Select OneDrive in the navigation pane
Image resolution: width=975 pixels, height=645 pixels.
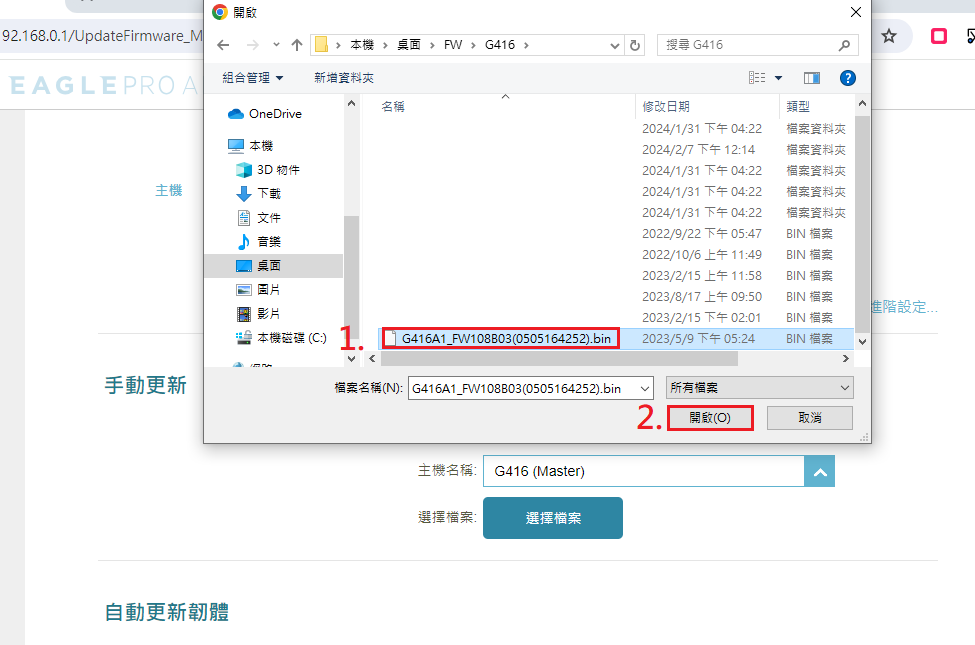click(274, 114)
